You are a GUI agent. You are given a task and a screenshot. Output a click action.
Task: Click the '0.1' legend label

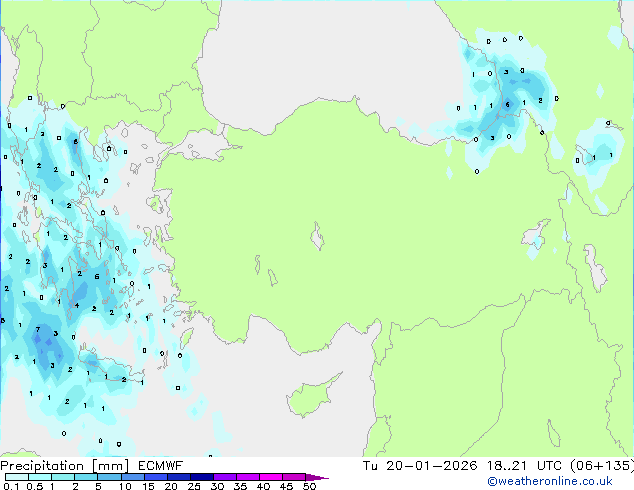11,486
